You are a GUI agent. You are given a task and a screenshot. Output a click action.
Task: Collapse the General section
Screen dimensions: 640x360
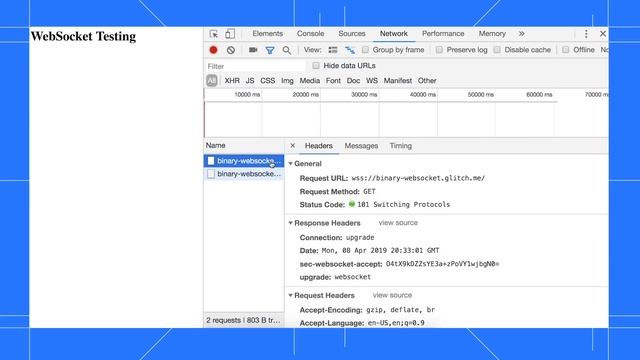291,164
